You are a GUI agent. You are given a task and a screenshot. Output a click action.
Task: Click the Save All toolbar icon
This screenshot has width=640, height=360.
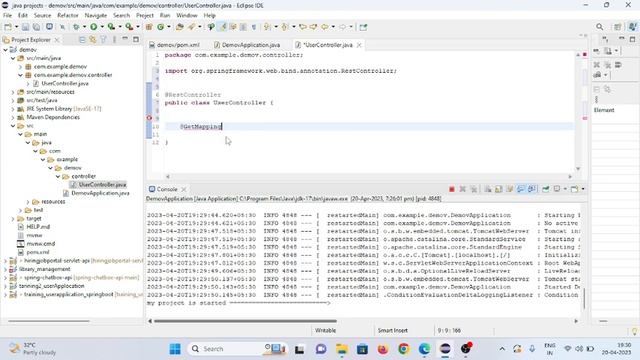36,27
